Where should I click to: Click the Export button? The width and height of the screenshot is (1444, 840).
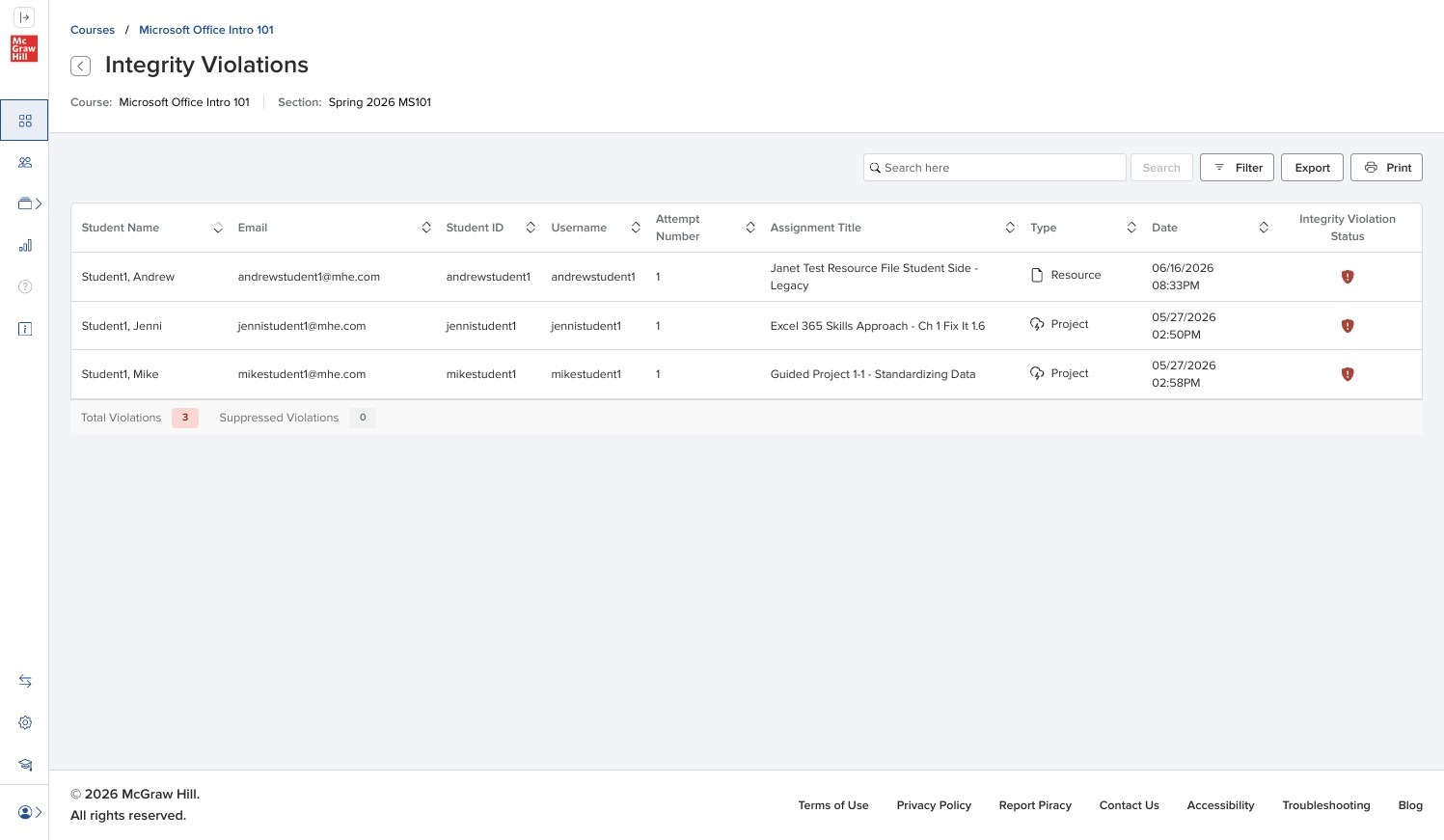pos(1313,168)
